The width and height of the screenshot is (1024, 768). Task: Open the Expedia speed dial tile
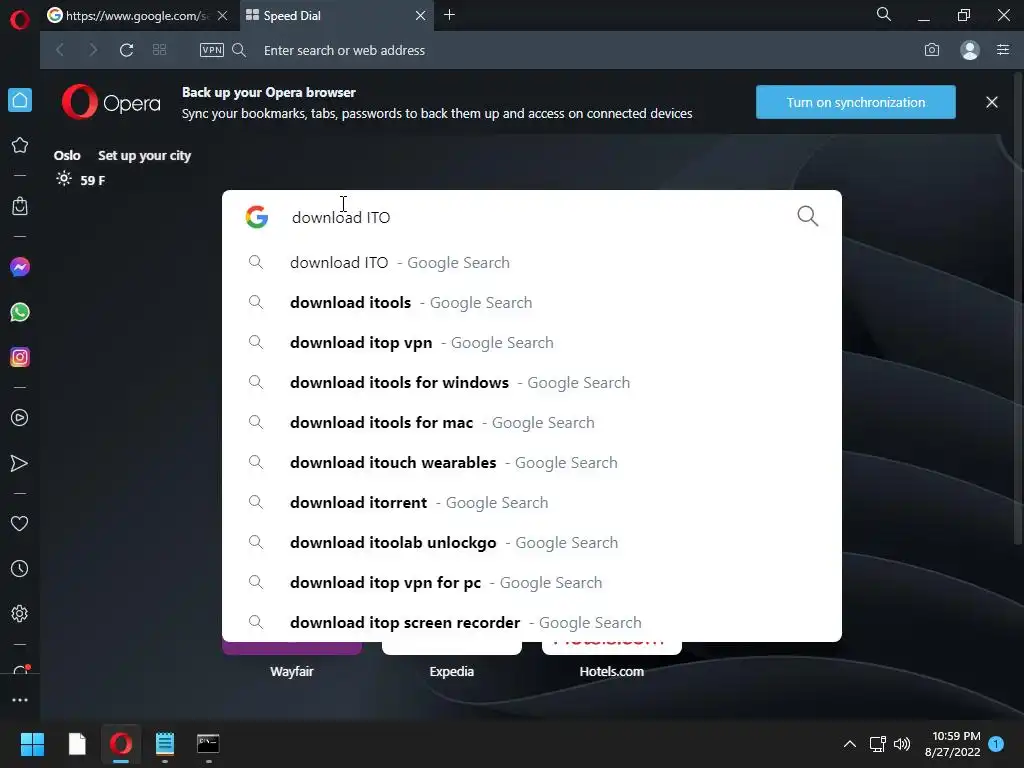[451, 660]
